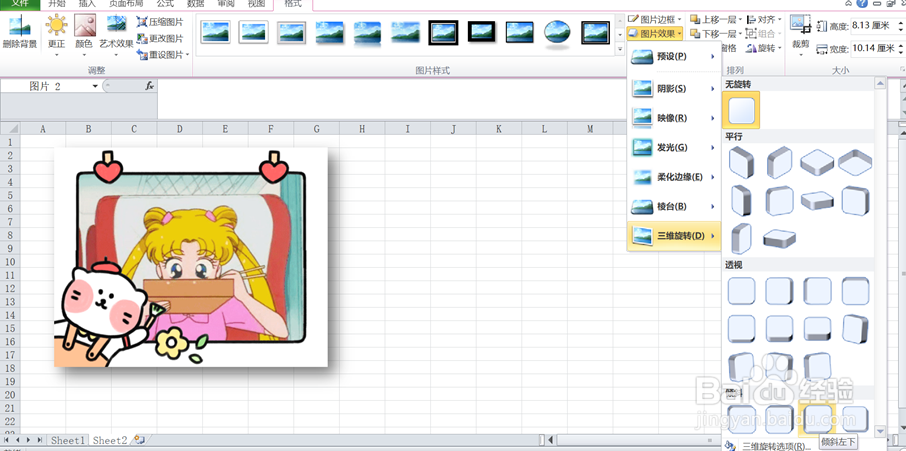Image resolution: width=906 pixels, height=451 pixels.
Task: Click the gallery scroll-down arrow
Action: 880,431
